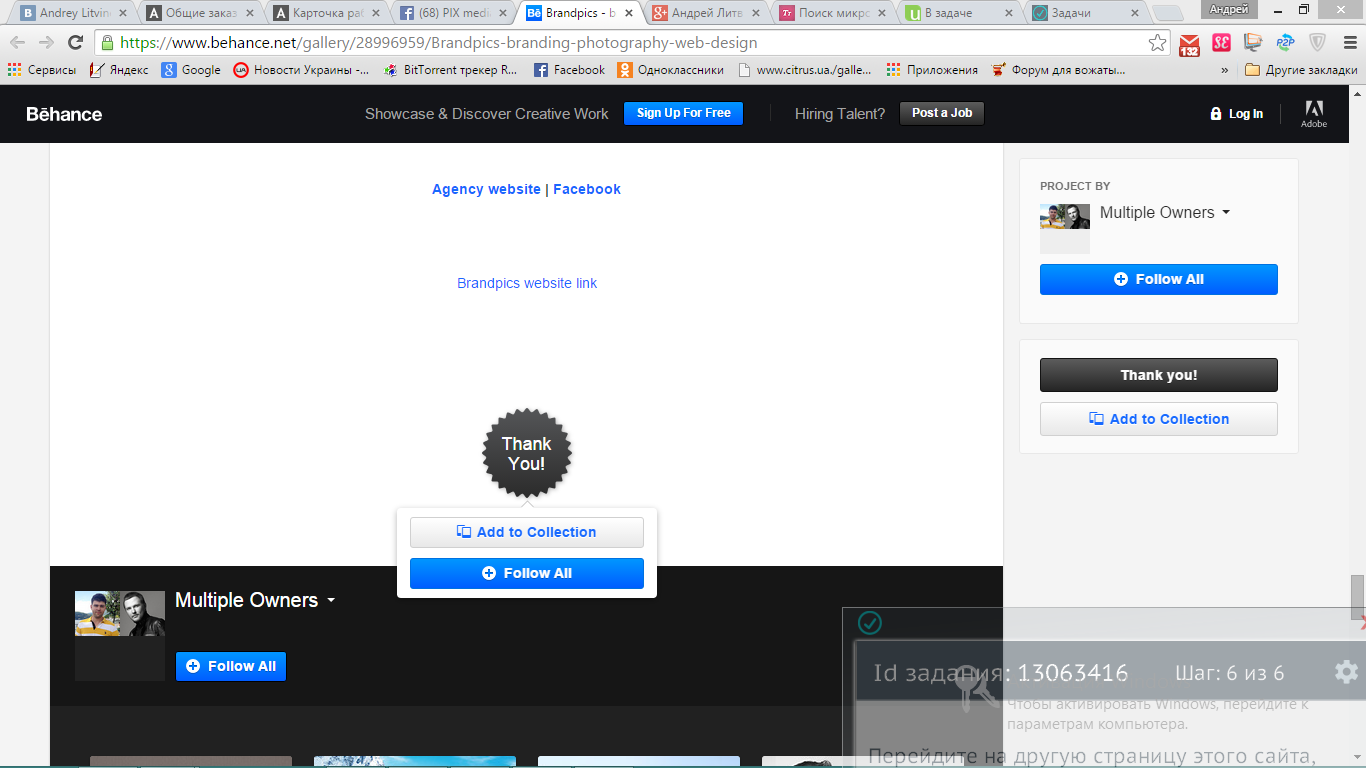Click the page vertical scrollbar thumb
The width and height of the screenshot is (1368, 776).
[1358, 597]
